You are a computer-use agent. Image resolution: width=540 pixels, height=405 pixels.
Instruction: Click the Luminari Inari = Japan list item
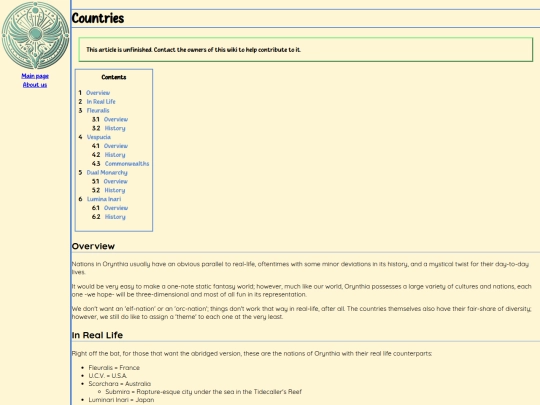(121, 400)
